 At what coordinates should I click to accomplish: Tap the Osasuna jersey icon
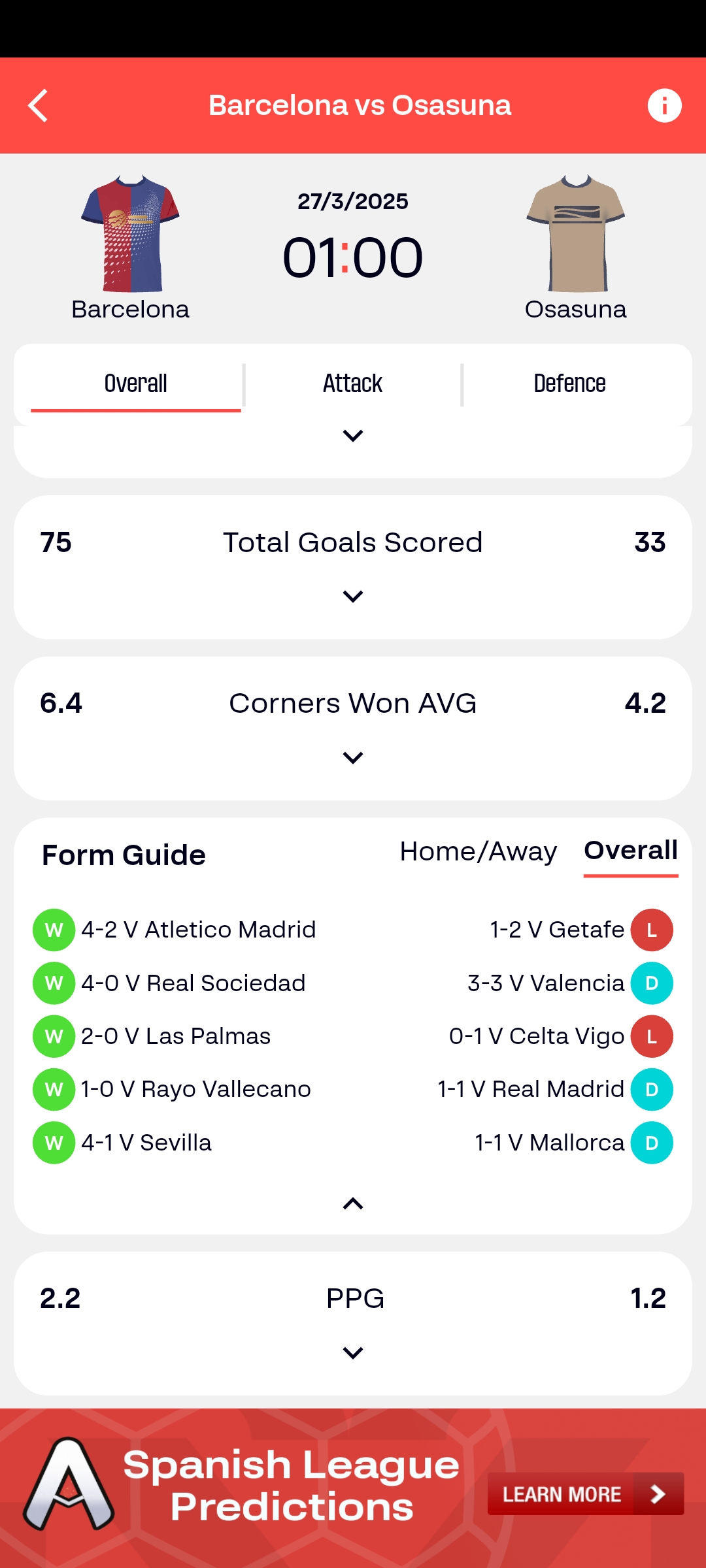click(x=576, y=233)
